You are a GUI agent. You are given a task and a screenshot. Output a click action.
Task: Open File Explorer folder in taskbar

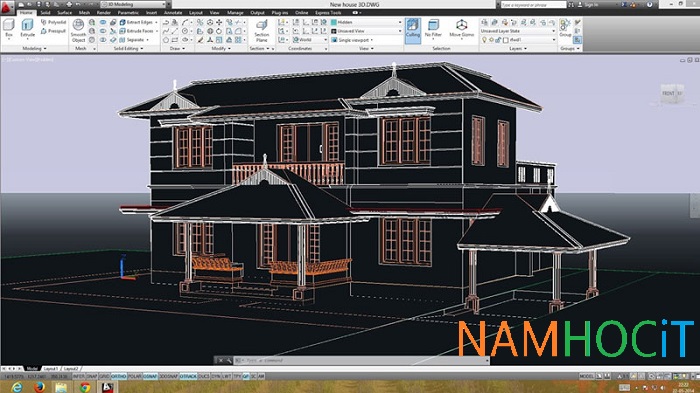[x=61, y=387]
